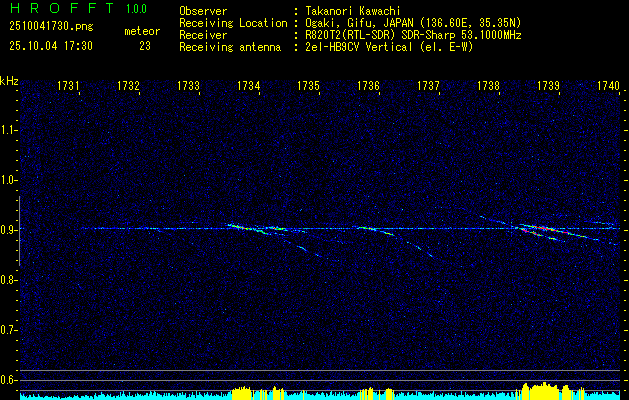
Task: Click the 1735 time tick label
Action: click(308, 85)
